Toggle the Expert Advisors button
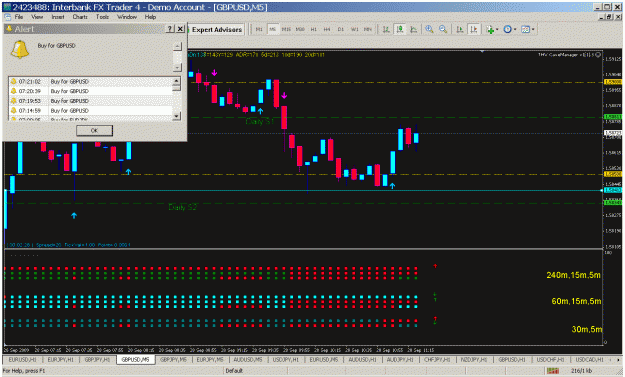Image resolution: width=625 pixels, height=377 pixels. pyautogui.click(x=215, y=29)
